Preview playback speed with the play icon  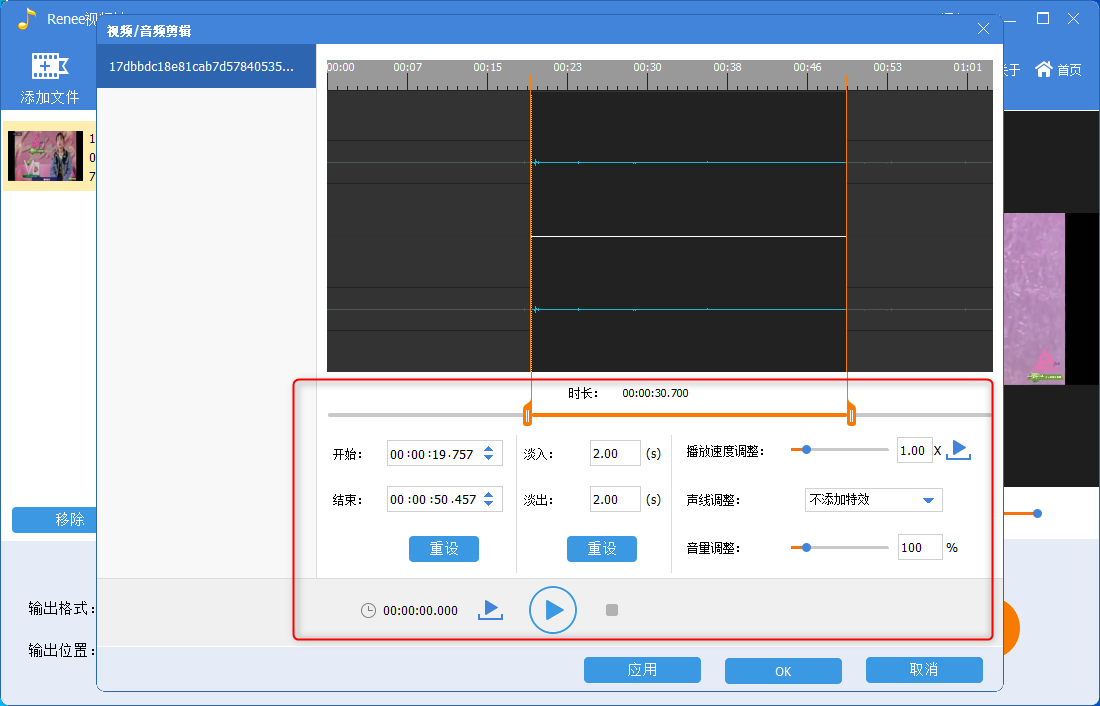[958, 450]
